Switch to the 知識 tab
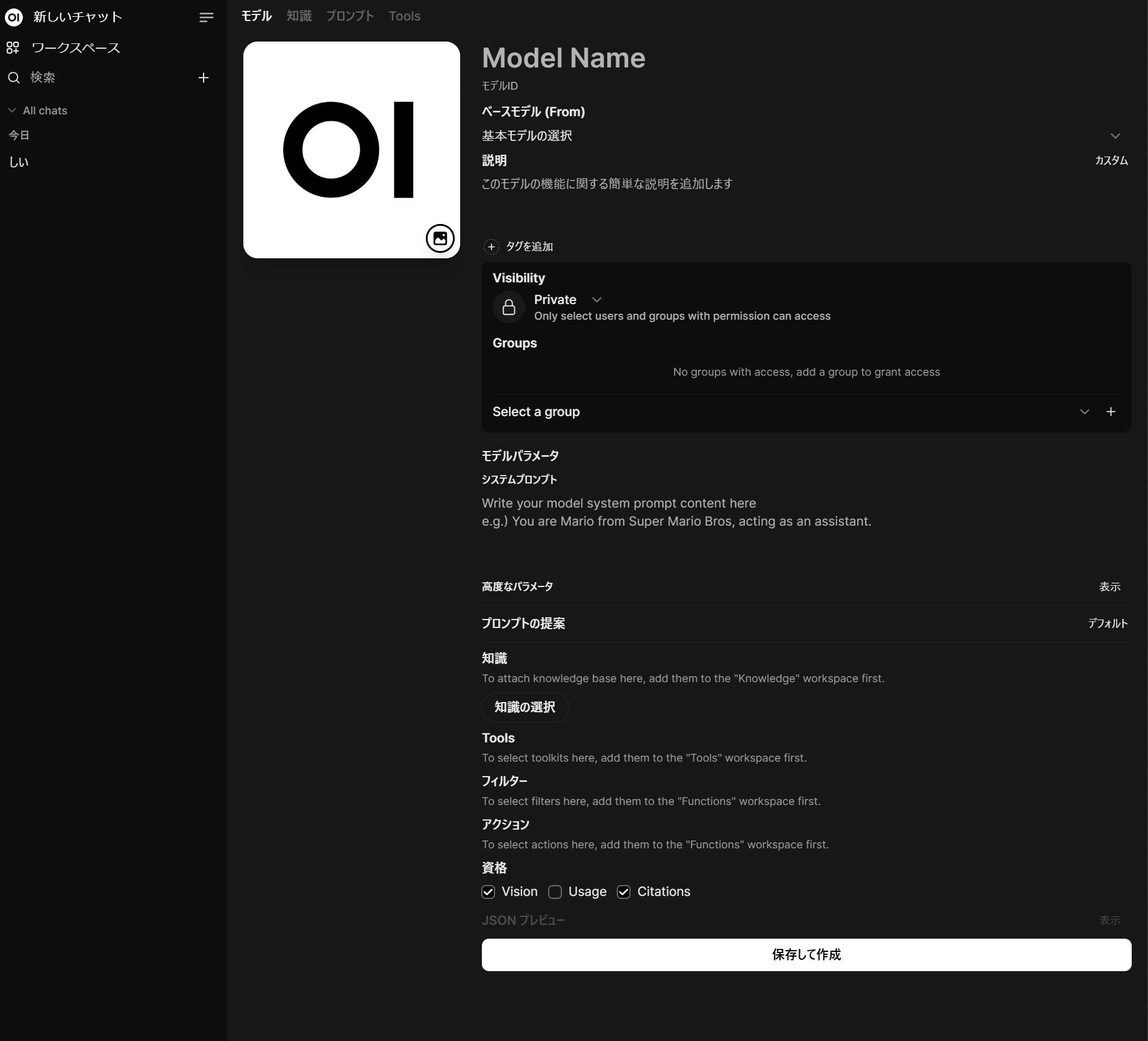 coord(299,16)
